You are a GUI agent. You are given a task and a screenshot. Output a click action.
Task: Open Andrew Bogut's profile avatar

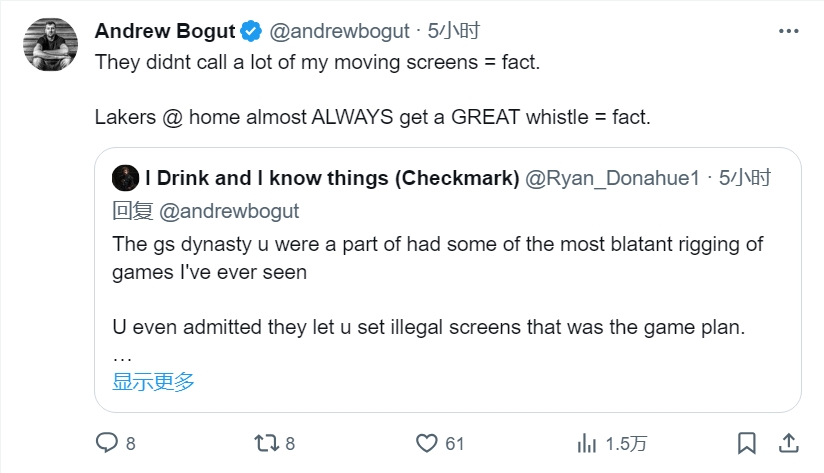[46, 44]
